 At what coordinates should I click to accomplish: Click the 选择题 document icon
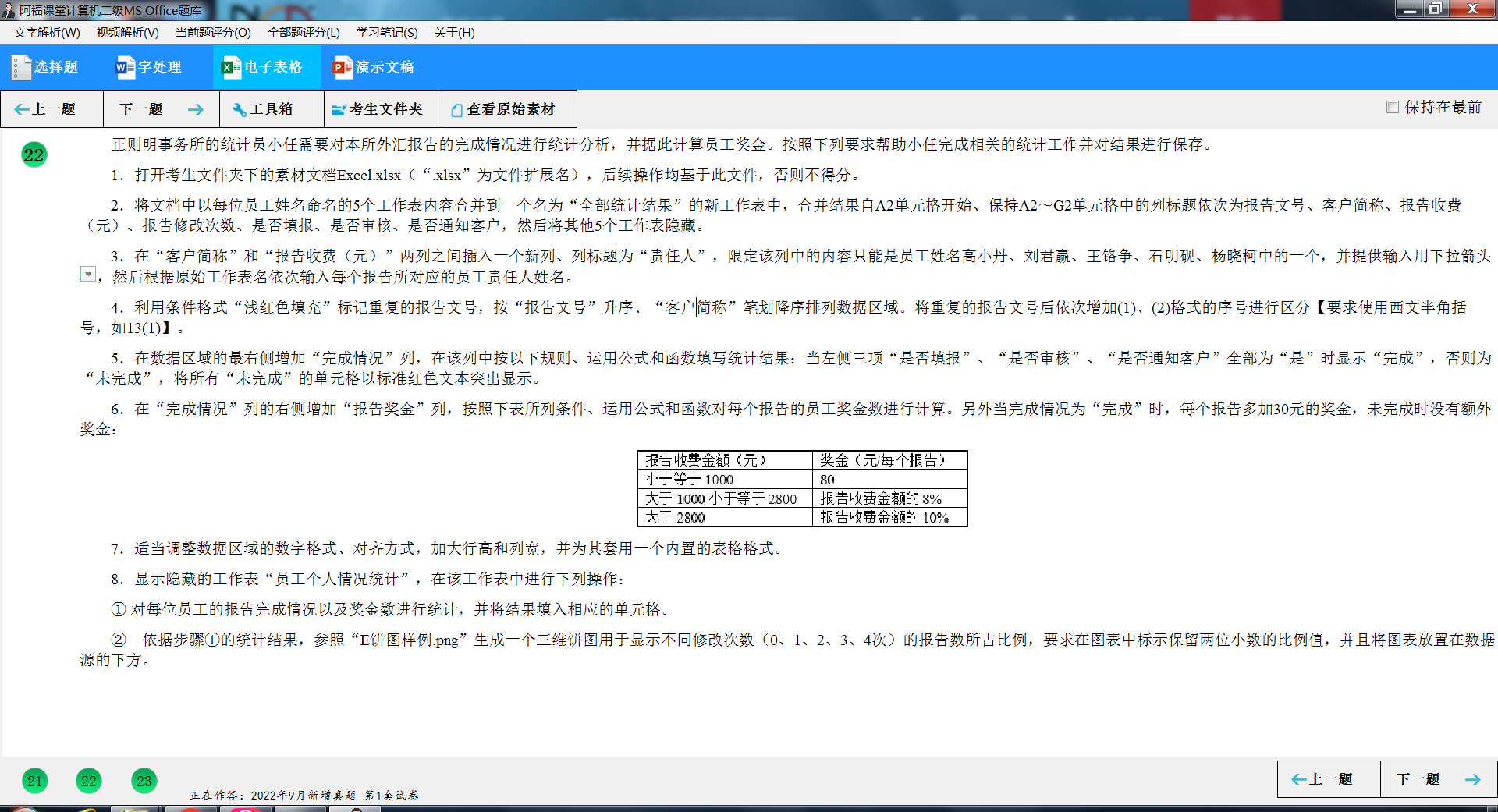click(x=21, y=68)
